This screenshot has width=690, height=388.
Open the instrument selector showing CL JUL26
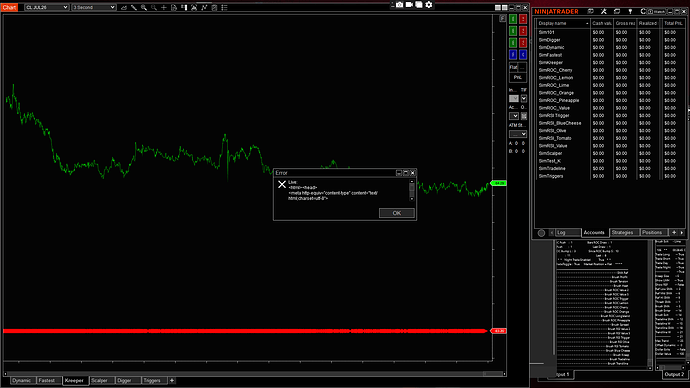click(47, 7)
